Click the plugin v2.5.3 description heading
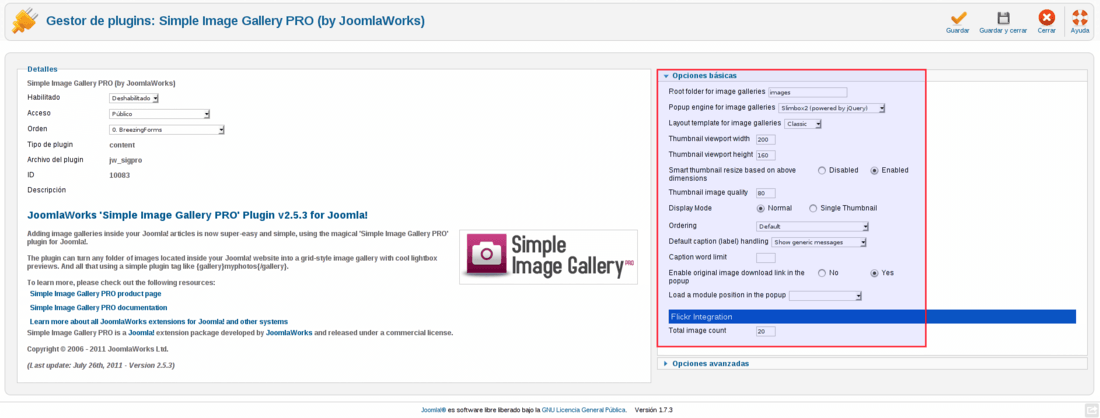1100x418 pixels. 197,215
